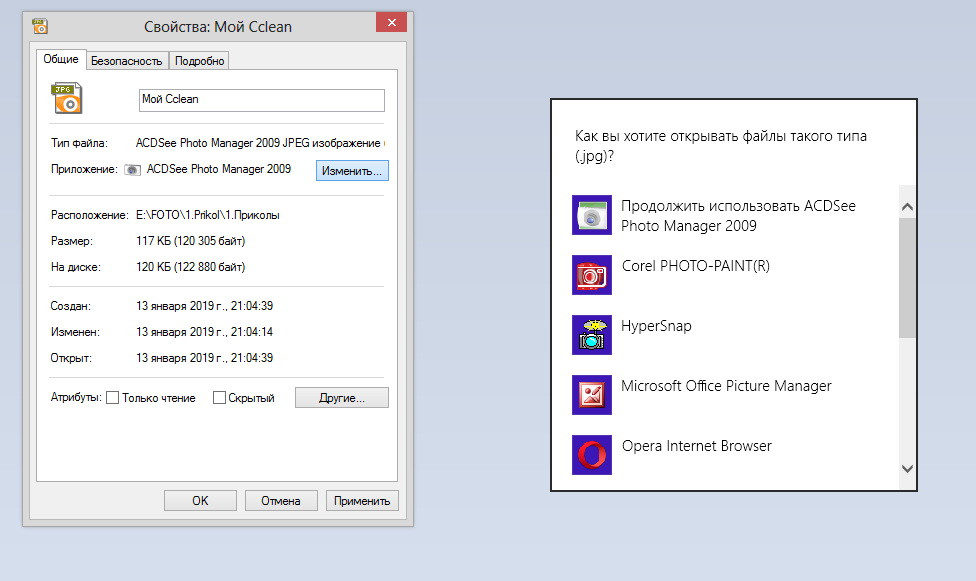Click the small ACDSee icon next to Приложение
The height and width of the screenshot is (581, 976).
132,169
